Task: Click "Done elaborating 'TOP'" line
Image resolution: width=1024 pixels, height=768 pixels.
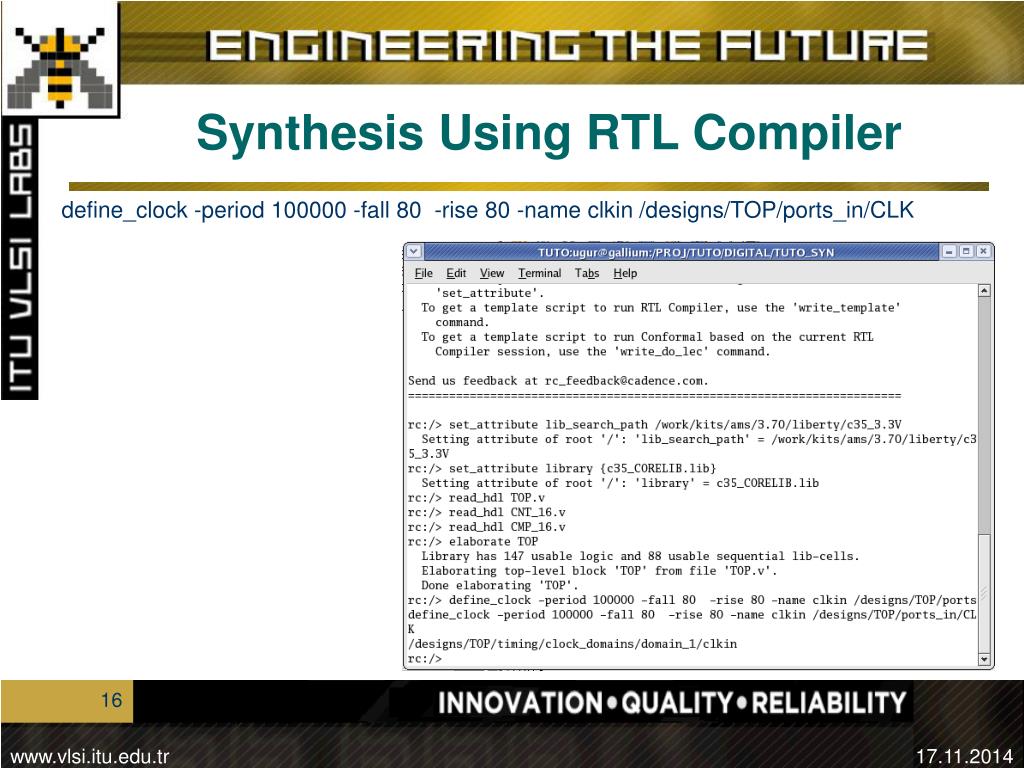Action: coord(500,586)
